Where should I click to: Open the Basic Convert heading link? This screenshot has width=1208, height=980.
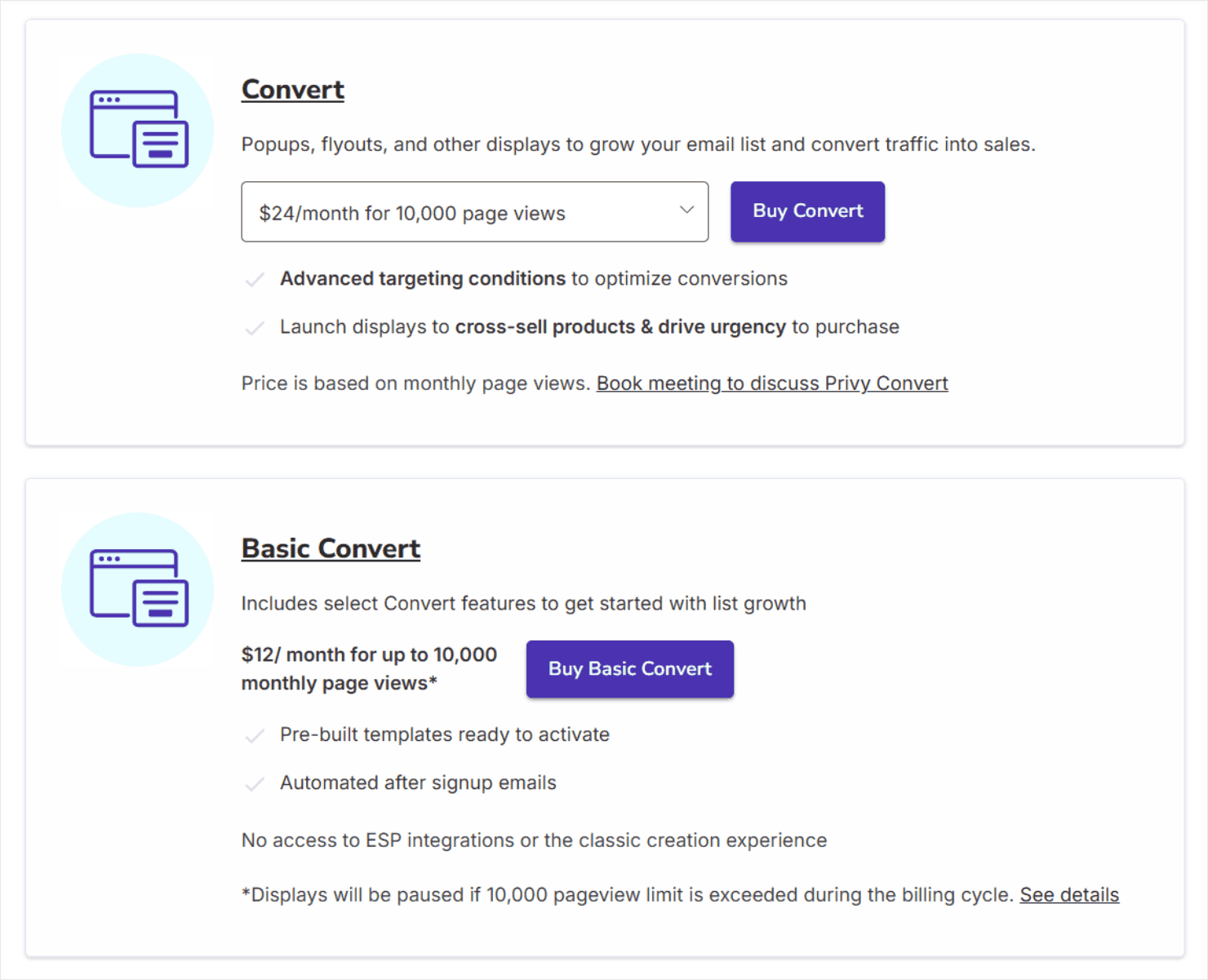coord(330,548)
